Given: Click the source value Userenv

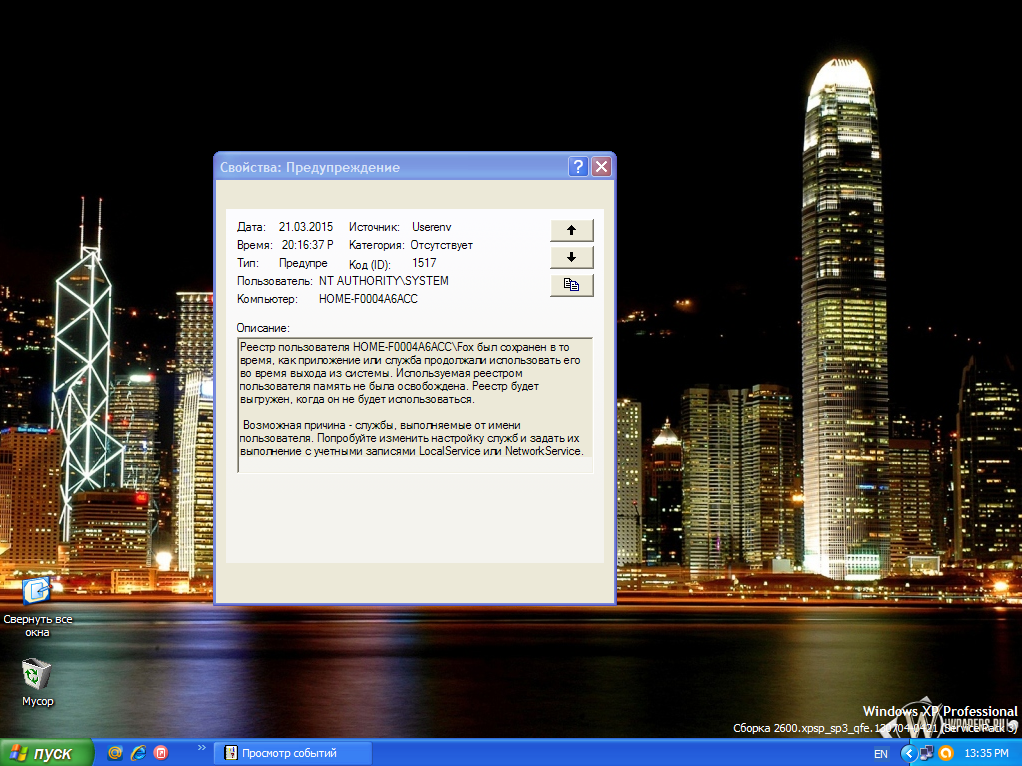Looking at the screenshot, I should point(431,228).
